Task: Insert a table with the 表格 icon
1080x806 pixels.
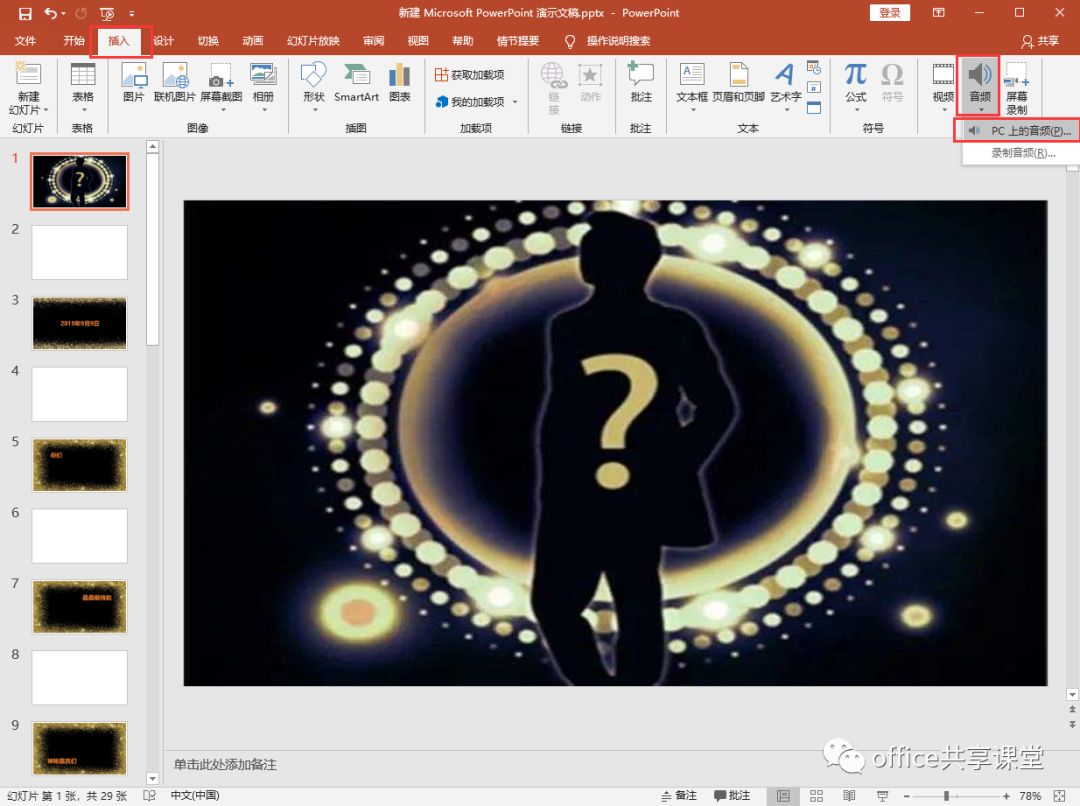Action: pyautogui.click(x=83, y=74)
